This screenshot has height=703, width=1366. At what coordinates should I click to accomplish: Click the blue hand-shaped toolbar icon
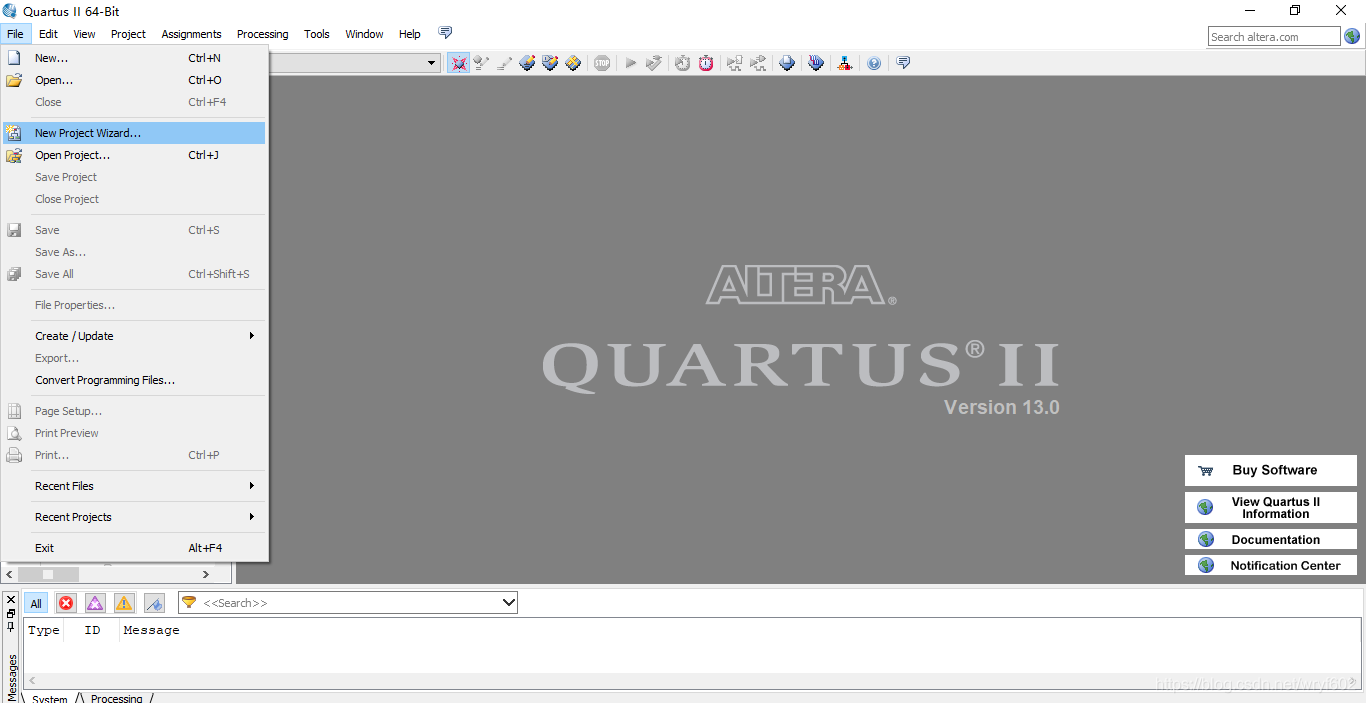816,63
